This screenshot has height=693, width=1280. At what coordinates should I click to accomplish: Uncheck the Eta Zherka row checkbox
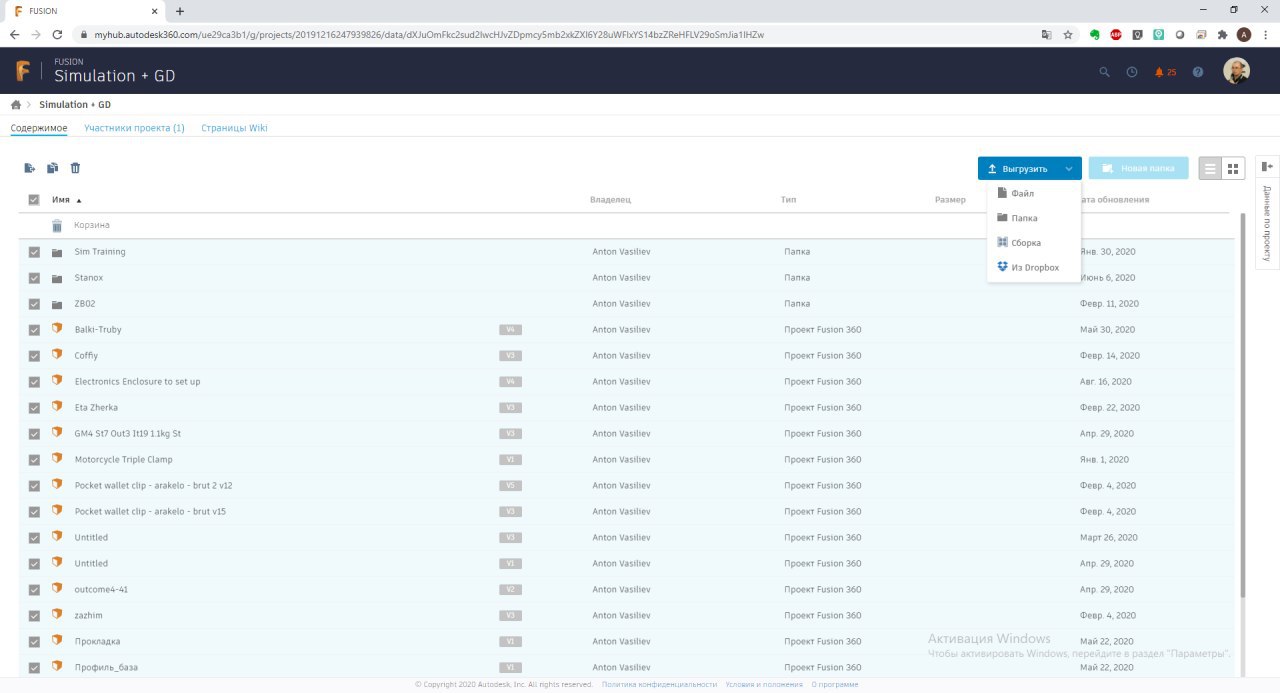34,408
